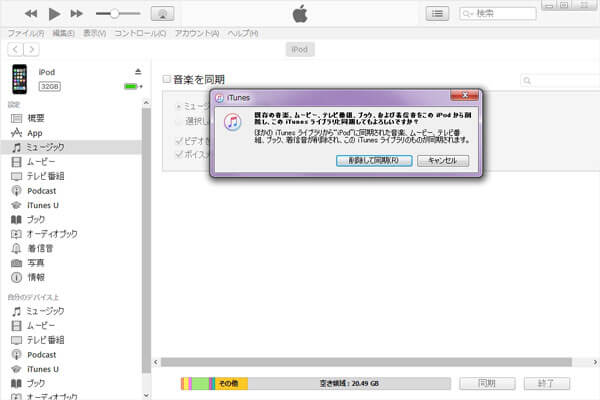Select 写真 in the sidebar
The image size is (600, 400).
pyautogui.click(x=71, y=263)
